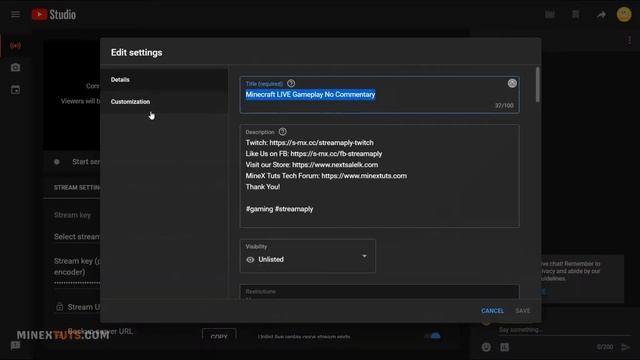Click the Copy button behind the dialog
640x360 pixels.
tap(219, 336)
